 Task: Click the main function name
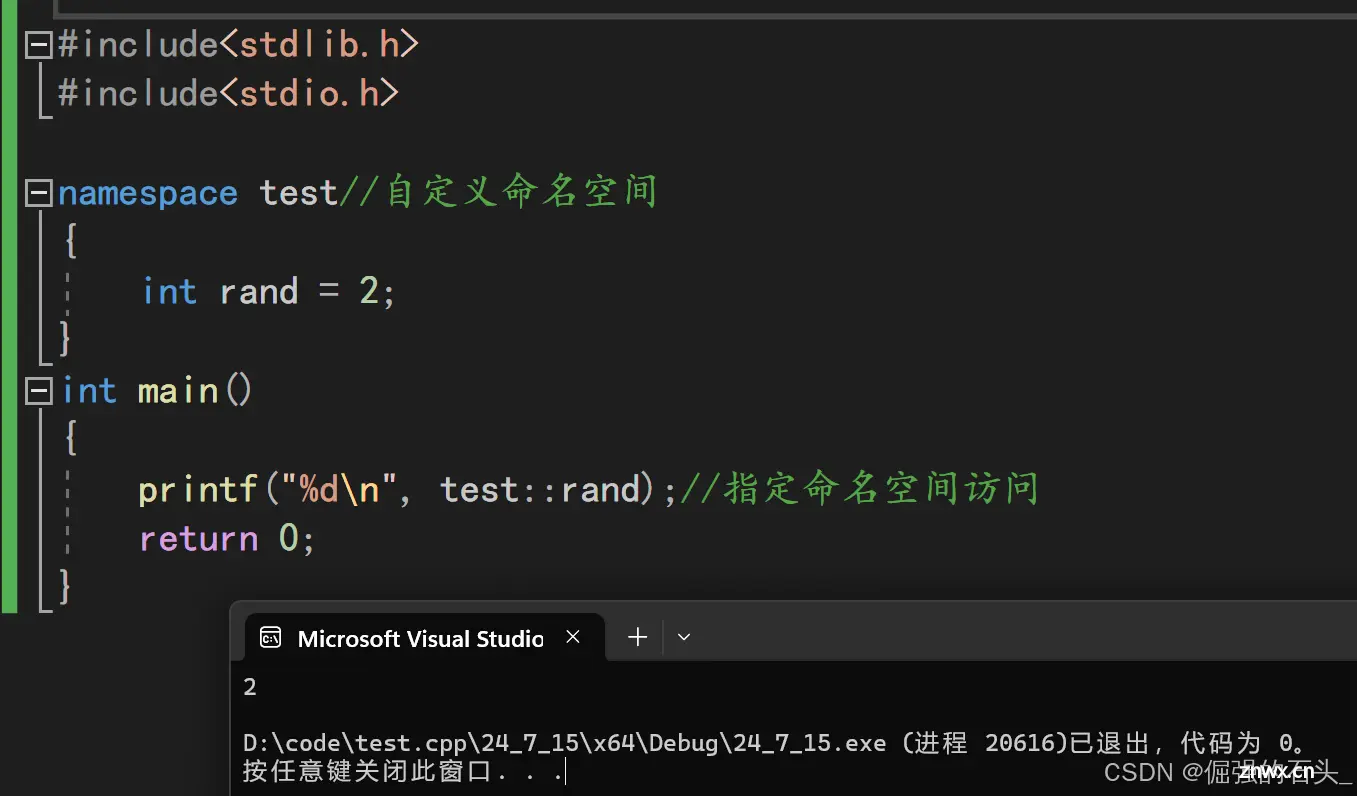point(178,391)
